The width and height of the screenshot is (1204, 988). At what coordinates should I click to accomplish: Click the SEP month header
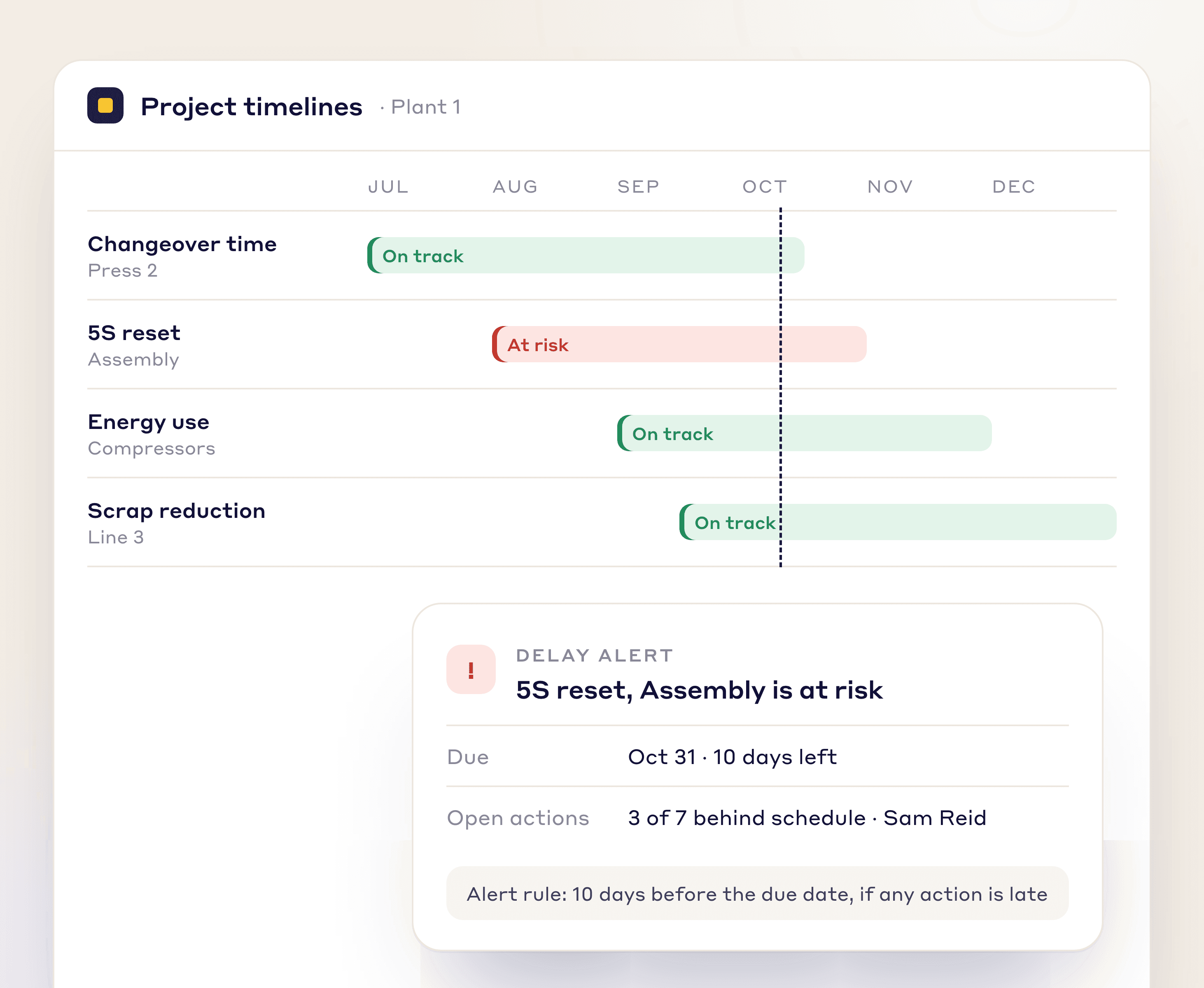[x=639, y=186]
